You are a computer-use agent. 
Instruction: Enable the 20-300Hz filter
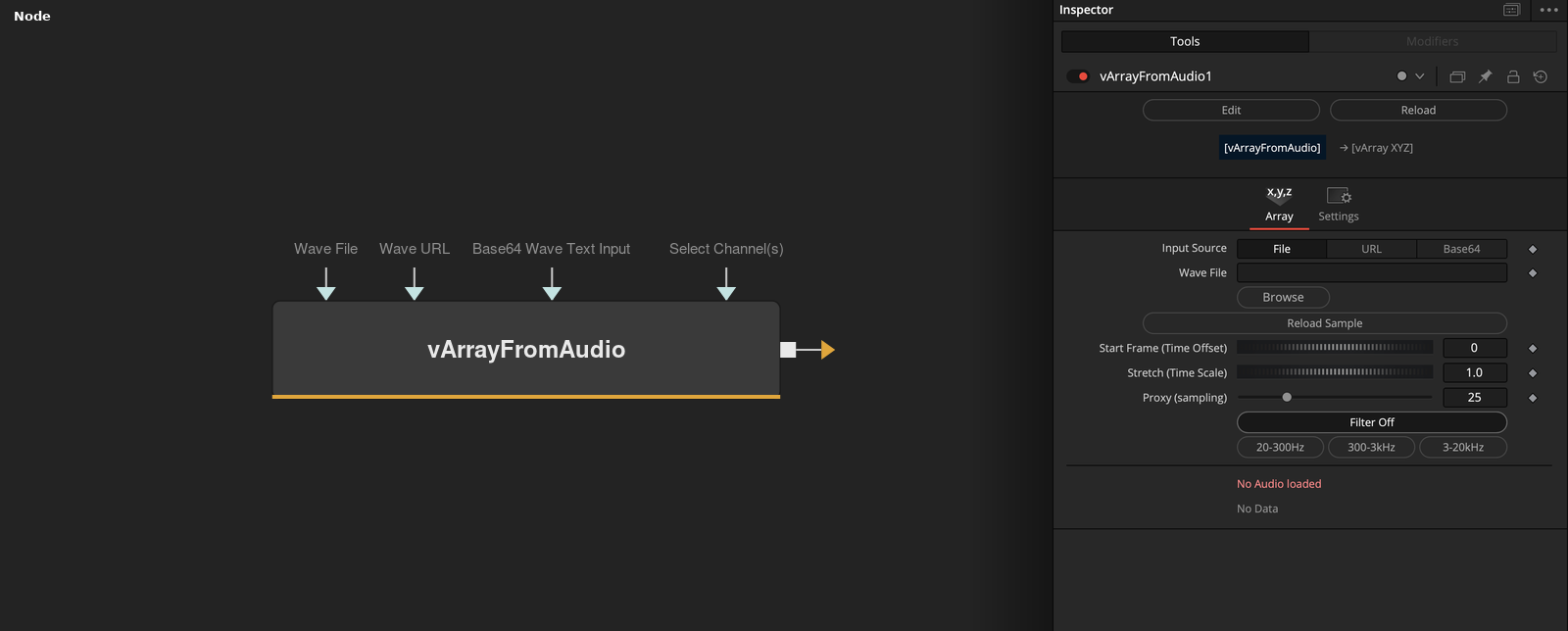[1280, 447]
